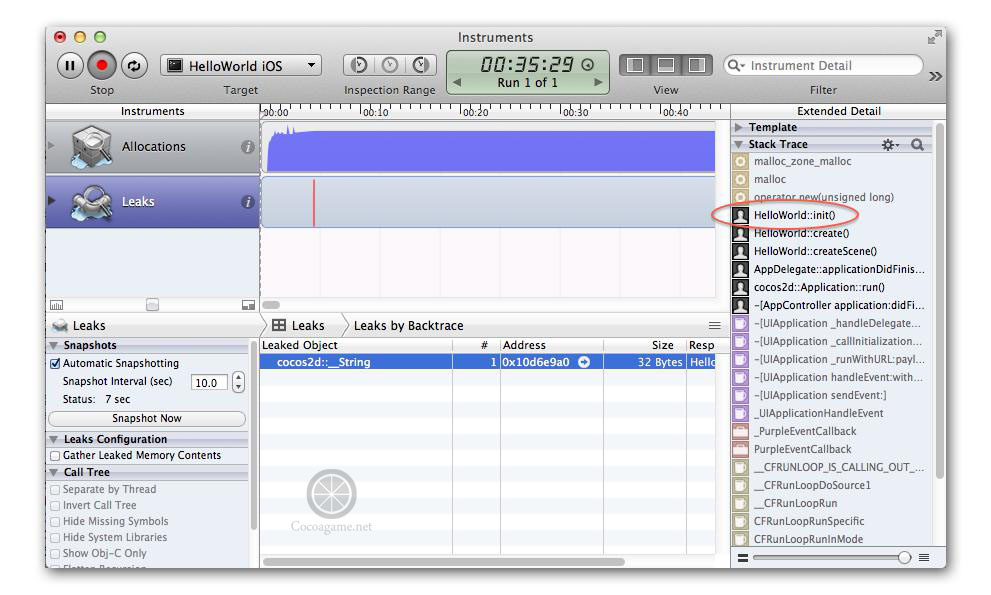Click the Leaks instrument info icon

247,202
